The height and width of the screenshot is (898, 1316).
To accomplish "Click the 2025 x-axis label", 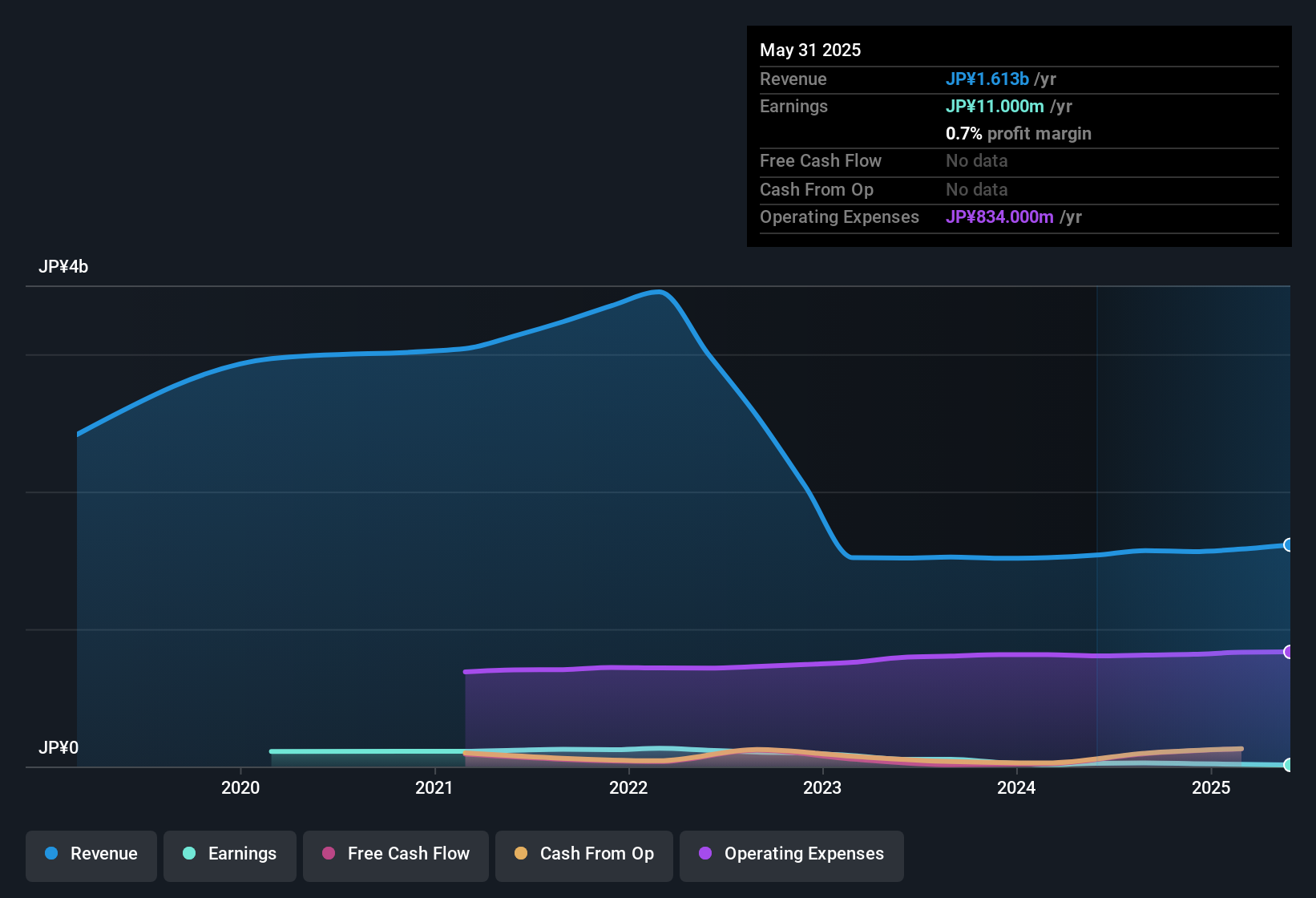I will (1211, 787).
